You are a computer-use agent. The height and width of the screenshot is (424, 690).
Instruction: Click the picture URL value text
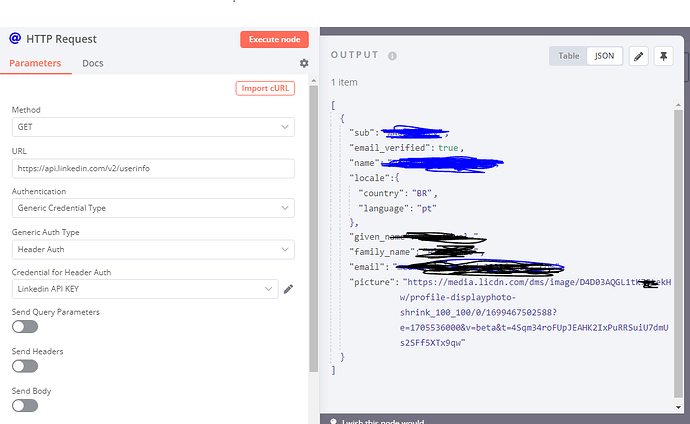coord(536,312)
